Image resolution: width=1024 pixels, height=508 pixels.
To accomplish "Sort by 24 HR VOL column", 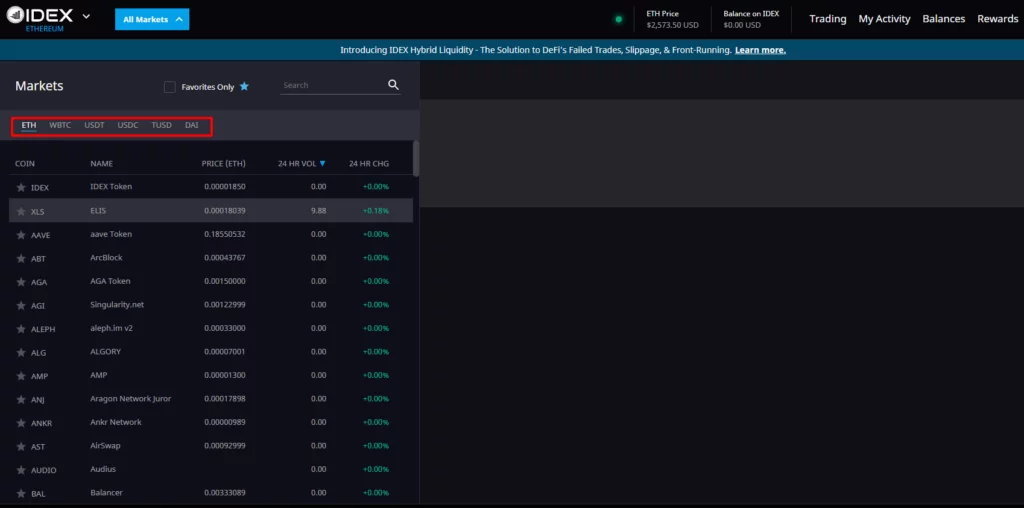I will click(x=301, y=163).
